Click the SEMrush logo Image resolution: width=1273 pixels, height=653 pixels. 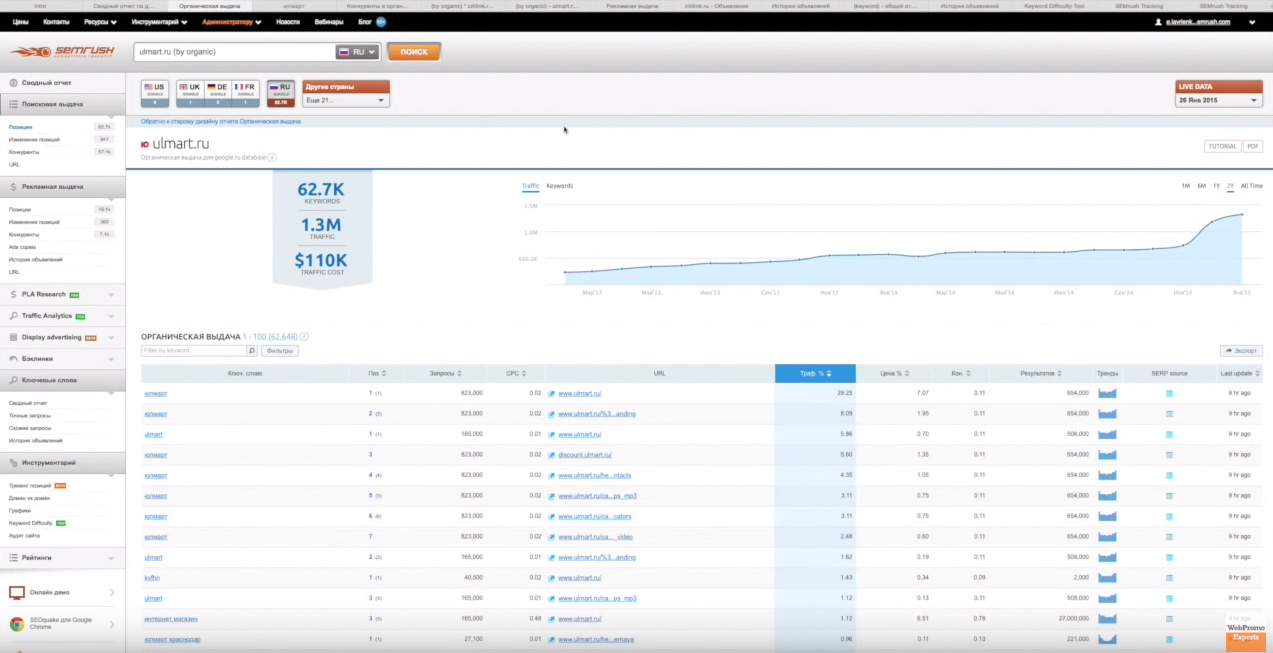[x=62, y=52]
